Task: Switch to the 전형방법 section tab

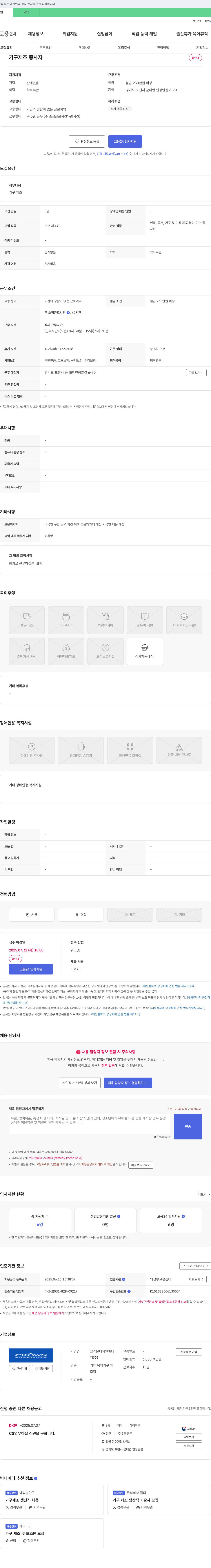Action: point(163,47)
